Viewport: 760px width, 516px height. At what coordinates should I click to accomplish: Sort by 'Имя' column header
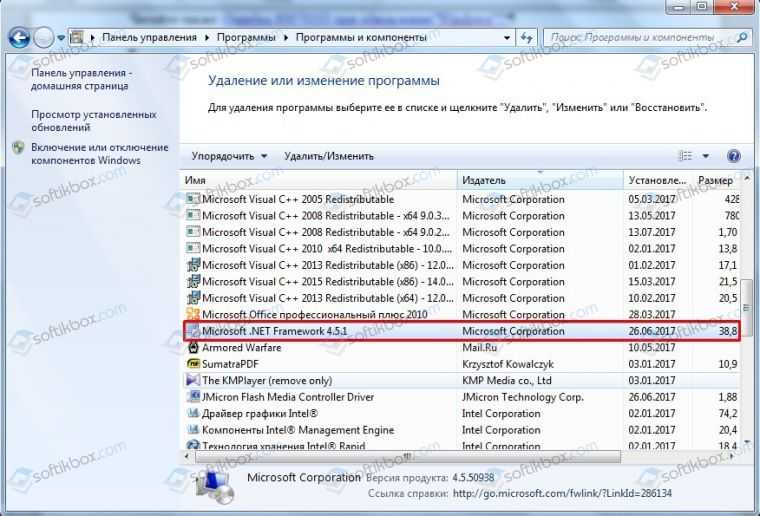click(x=318, y=180)
